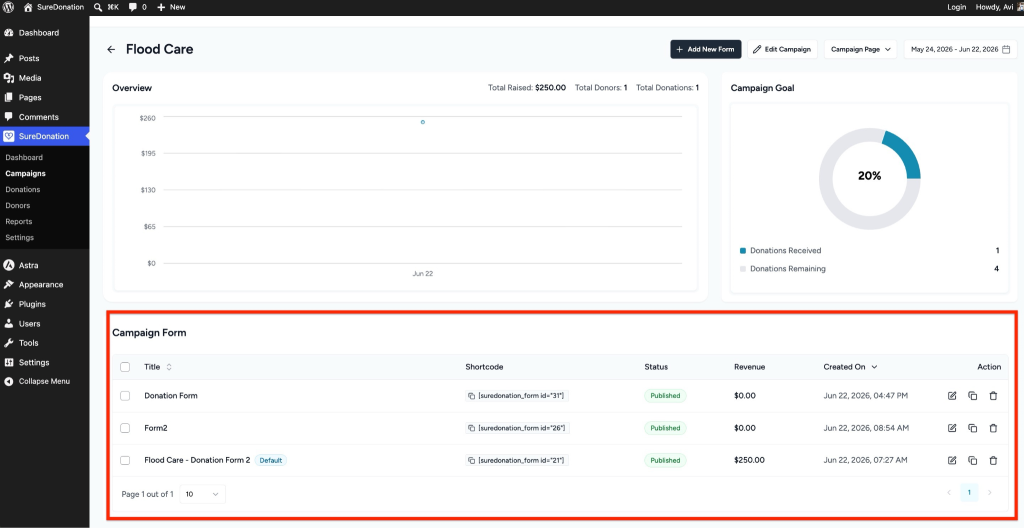Viewport: 1024px width, 528px height.
Task: Open SureDonation submenu Dashboard link
Action: (x=24, y=157)
